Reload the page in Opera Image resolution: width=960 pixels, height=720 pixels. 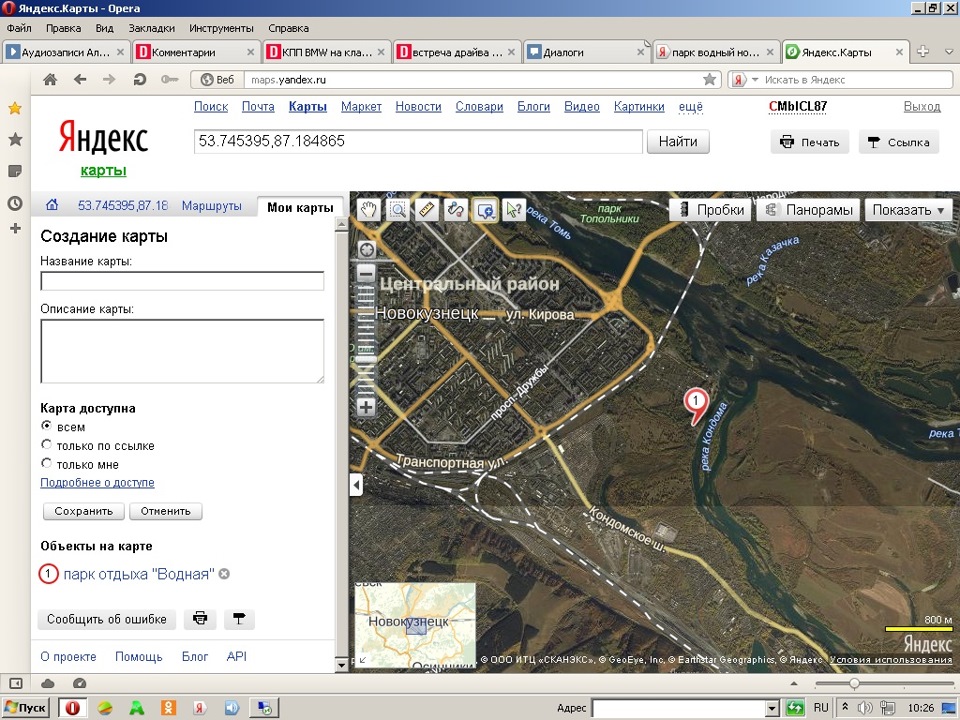[x=140, y=80]
